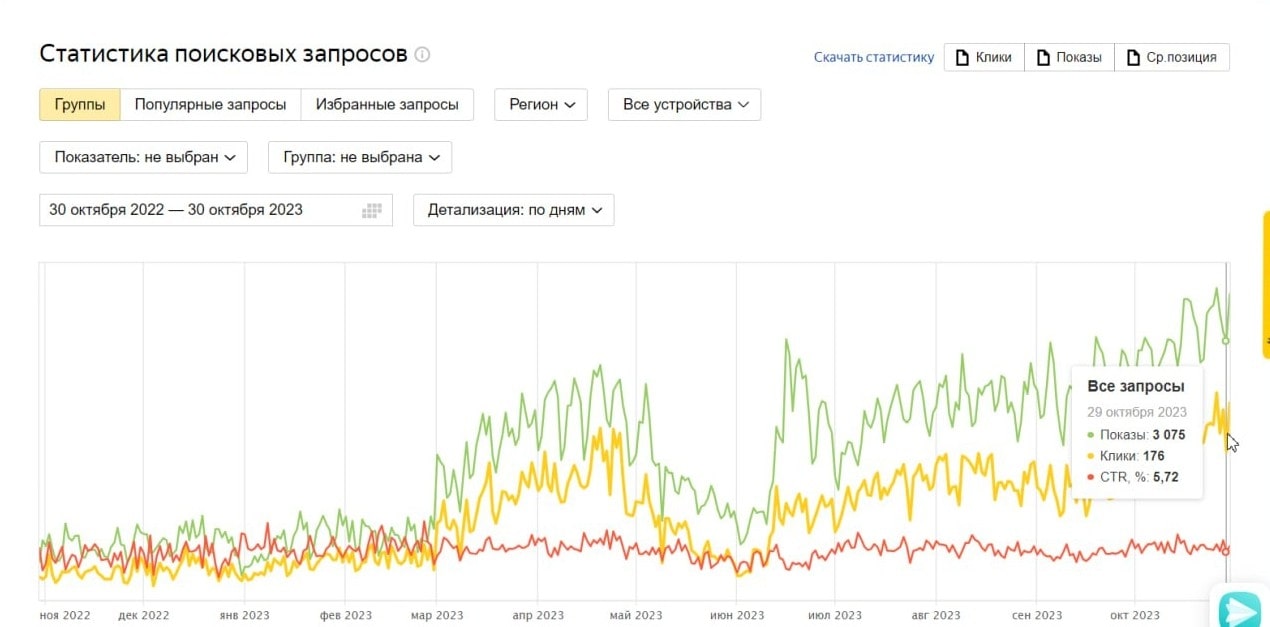Open the Группа: не выбрана dropdown
Image resolution: width=1270 pixels, height=627 pixels.
[360, 157]
